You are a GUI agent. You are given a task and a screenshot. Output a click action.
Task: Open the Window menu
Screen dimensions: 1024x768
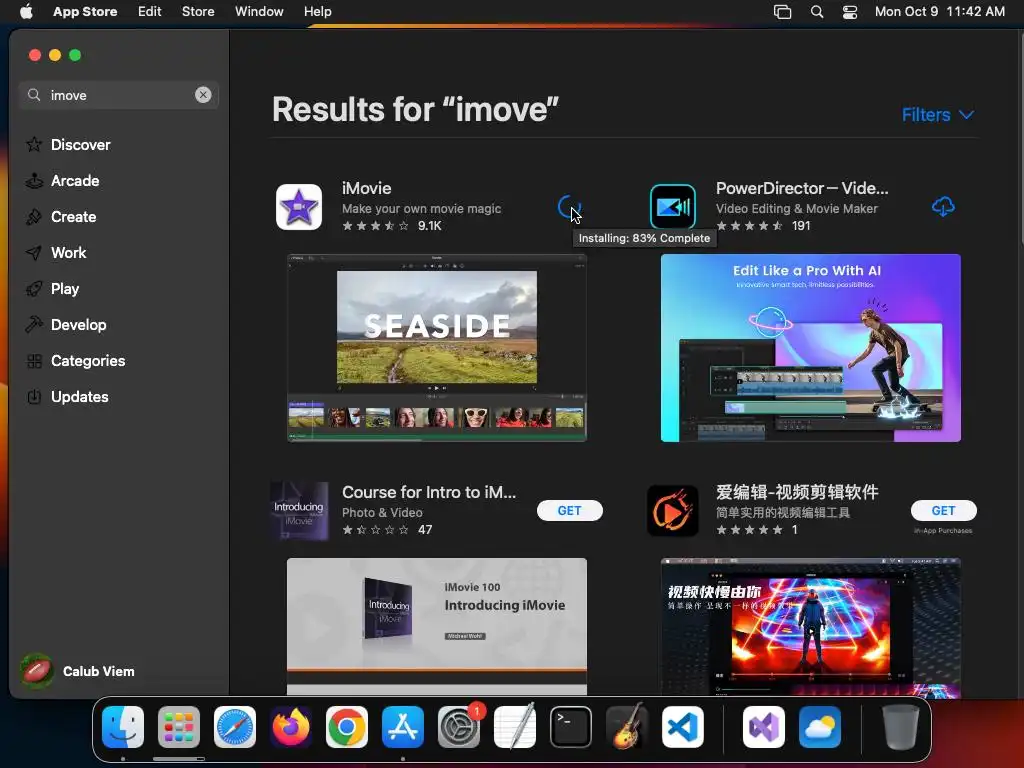259,11
